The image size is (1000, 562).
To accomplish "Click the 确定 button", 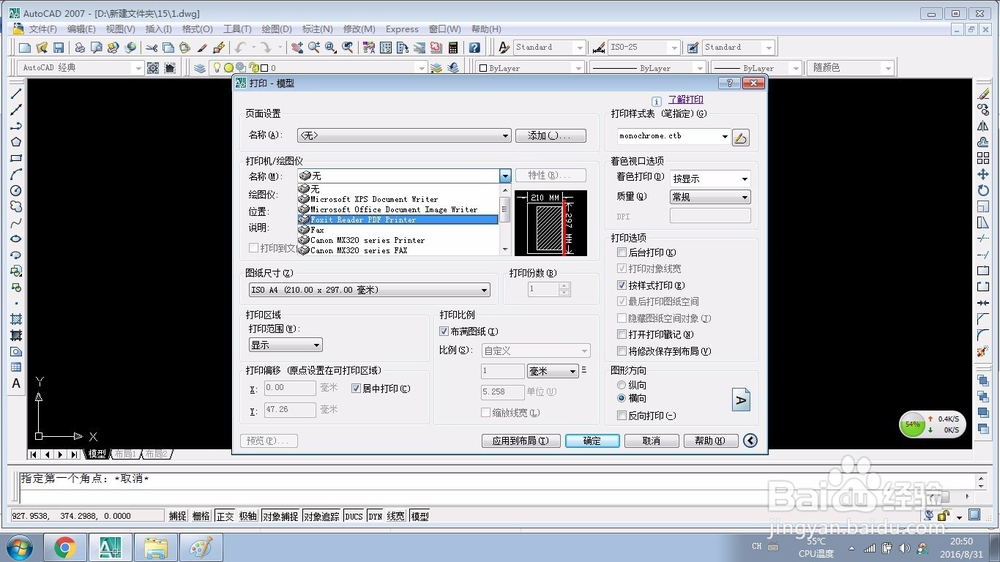I will 592,441.
